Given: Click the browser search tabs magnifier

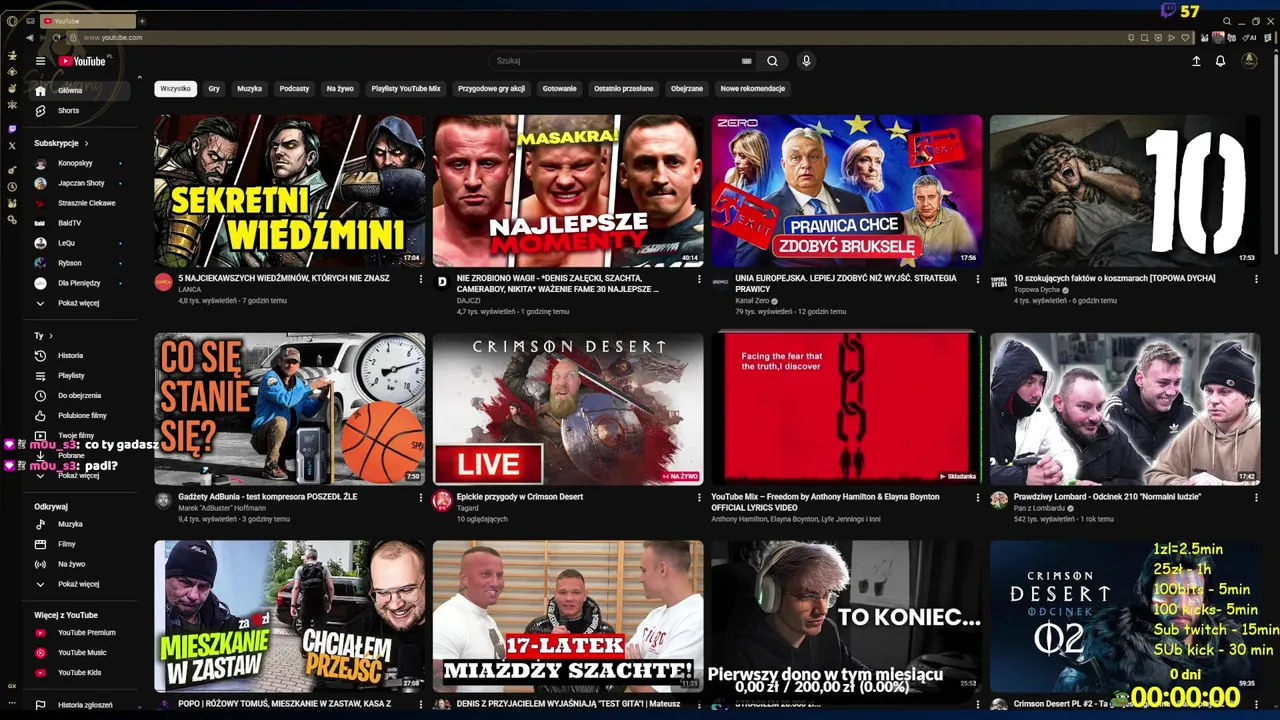Looking at the screenshot, I should [x=1227, y=21].
